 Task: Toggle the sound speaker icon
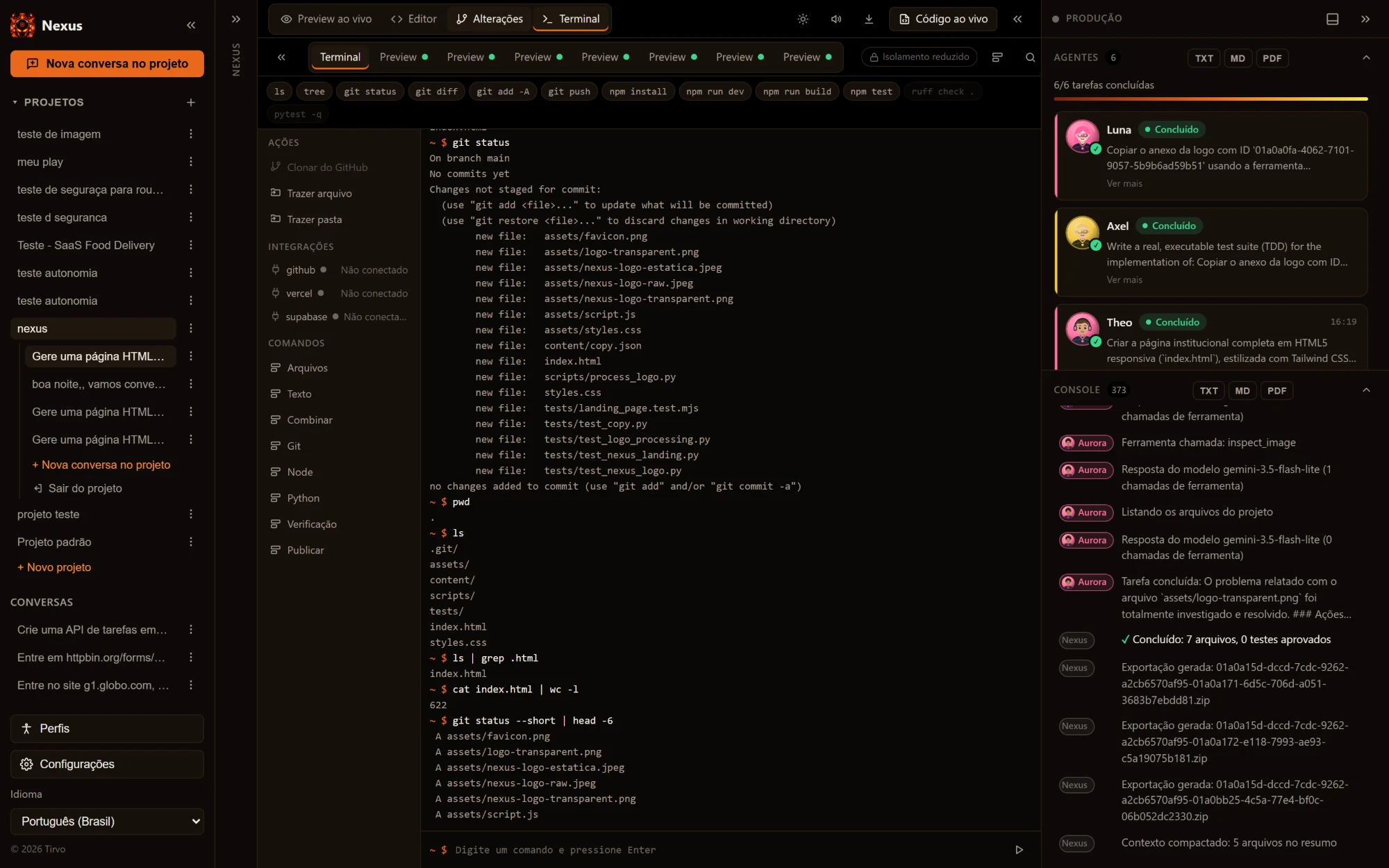pyautogui.click(x=836, y=19)
